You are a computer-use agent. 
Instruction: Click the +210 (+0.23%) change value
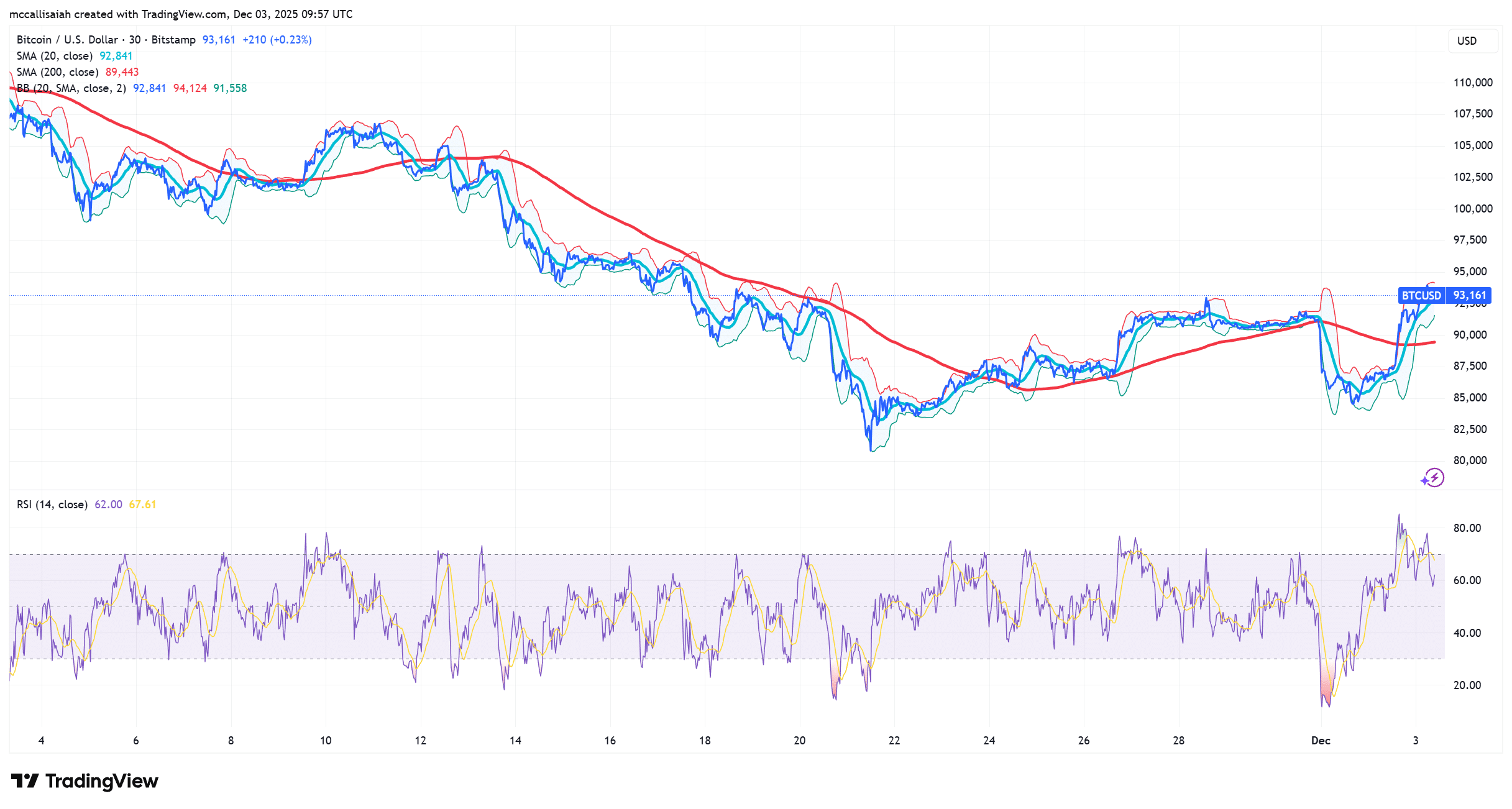[277, 40]
